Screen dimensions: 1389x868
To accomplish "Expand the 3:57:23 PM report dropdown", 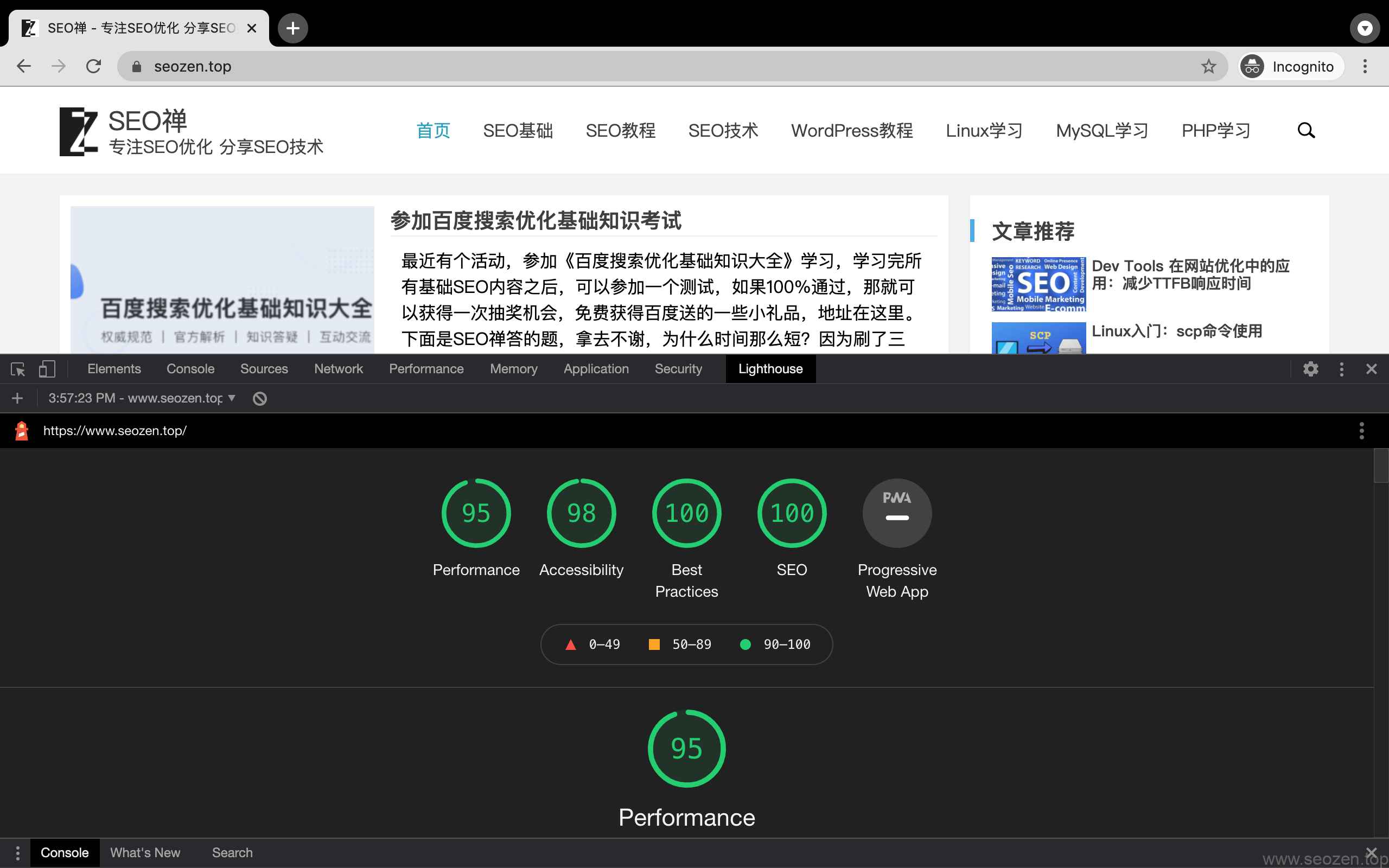I will click(232, 398).
